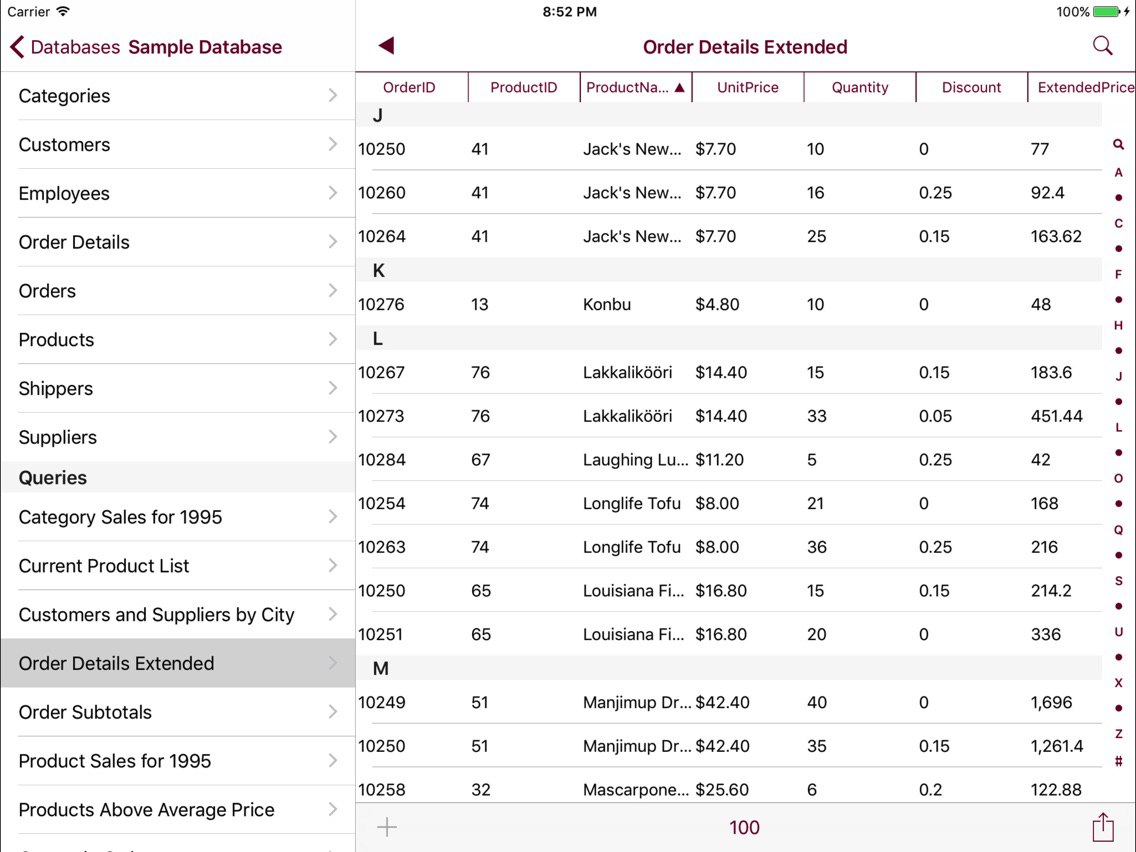Click the UnitPrice column header
This screenshot has width=1136, height=852.
(x=748, y=88)
